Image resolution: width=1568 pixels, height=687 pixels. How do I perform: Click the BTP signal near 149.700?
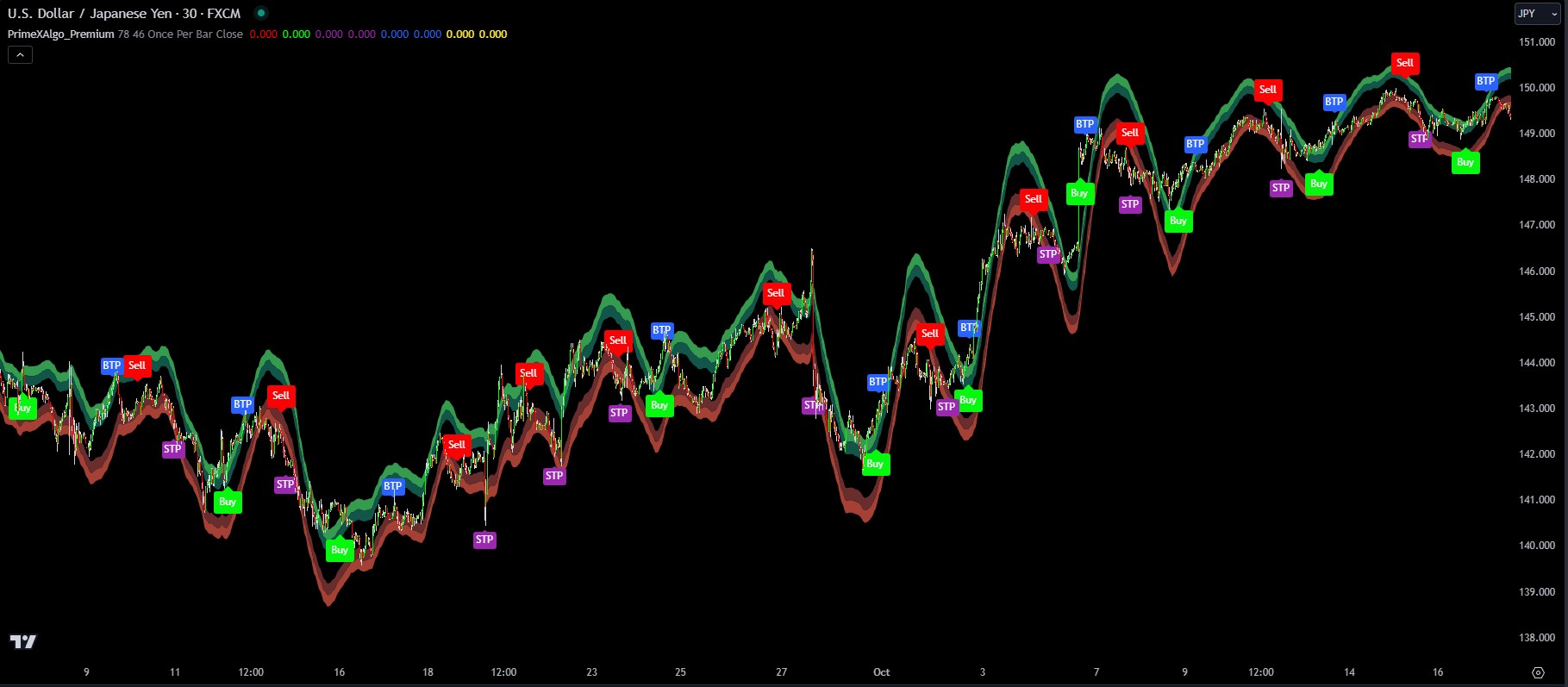(1334, 102)
